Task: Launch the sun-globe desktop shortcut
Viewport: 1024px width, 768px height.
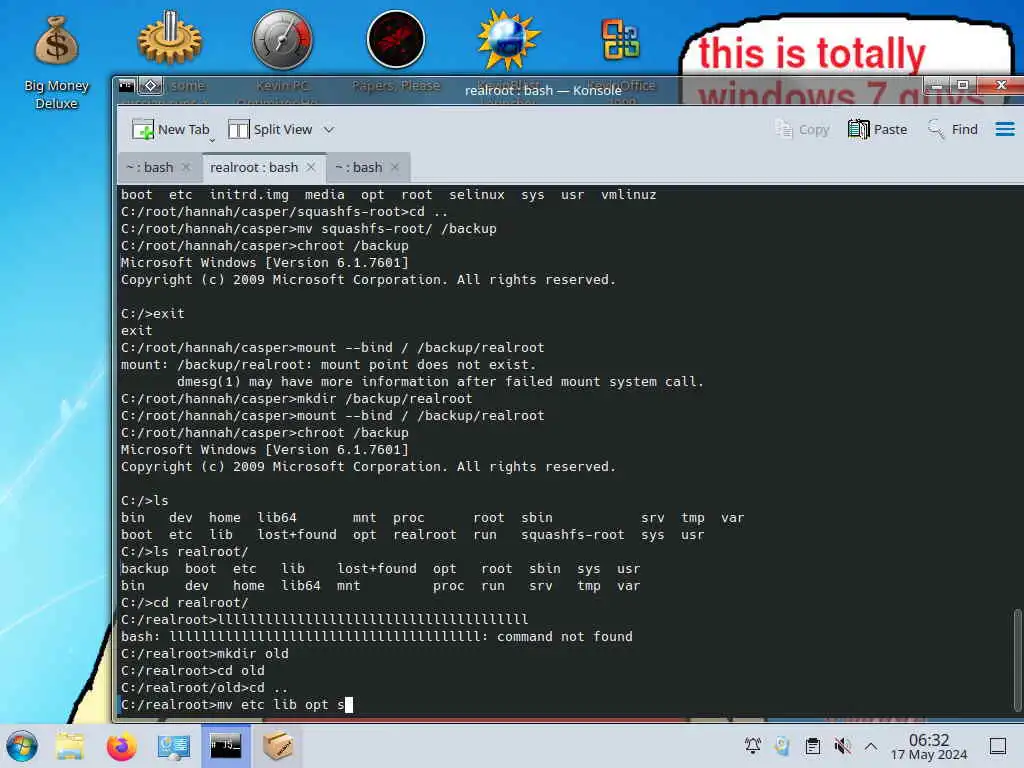Action: pyautogui.click(x=508, y=39)
